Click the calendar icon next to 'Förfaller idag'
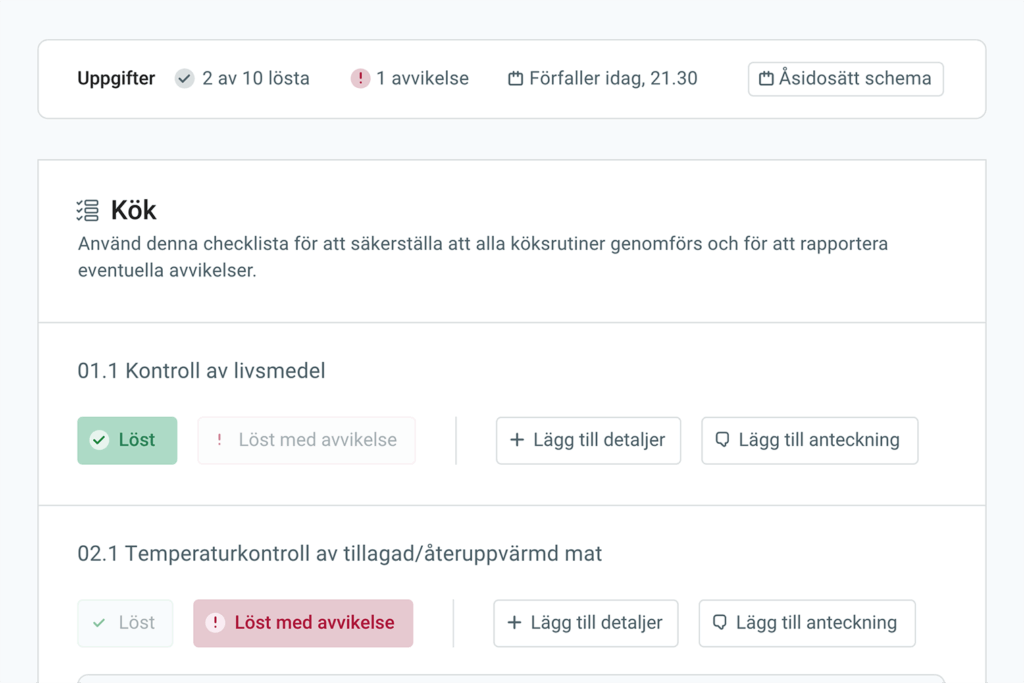1024x683 pixels. tap(516, 79)
